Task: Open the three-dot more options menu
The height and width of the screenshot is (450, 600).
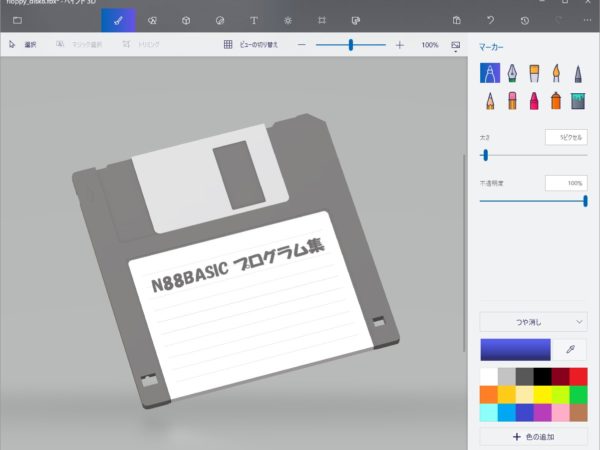Action: coord(587,20)
